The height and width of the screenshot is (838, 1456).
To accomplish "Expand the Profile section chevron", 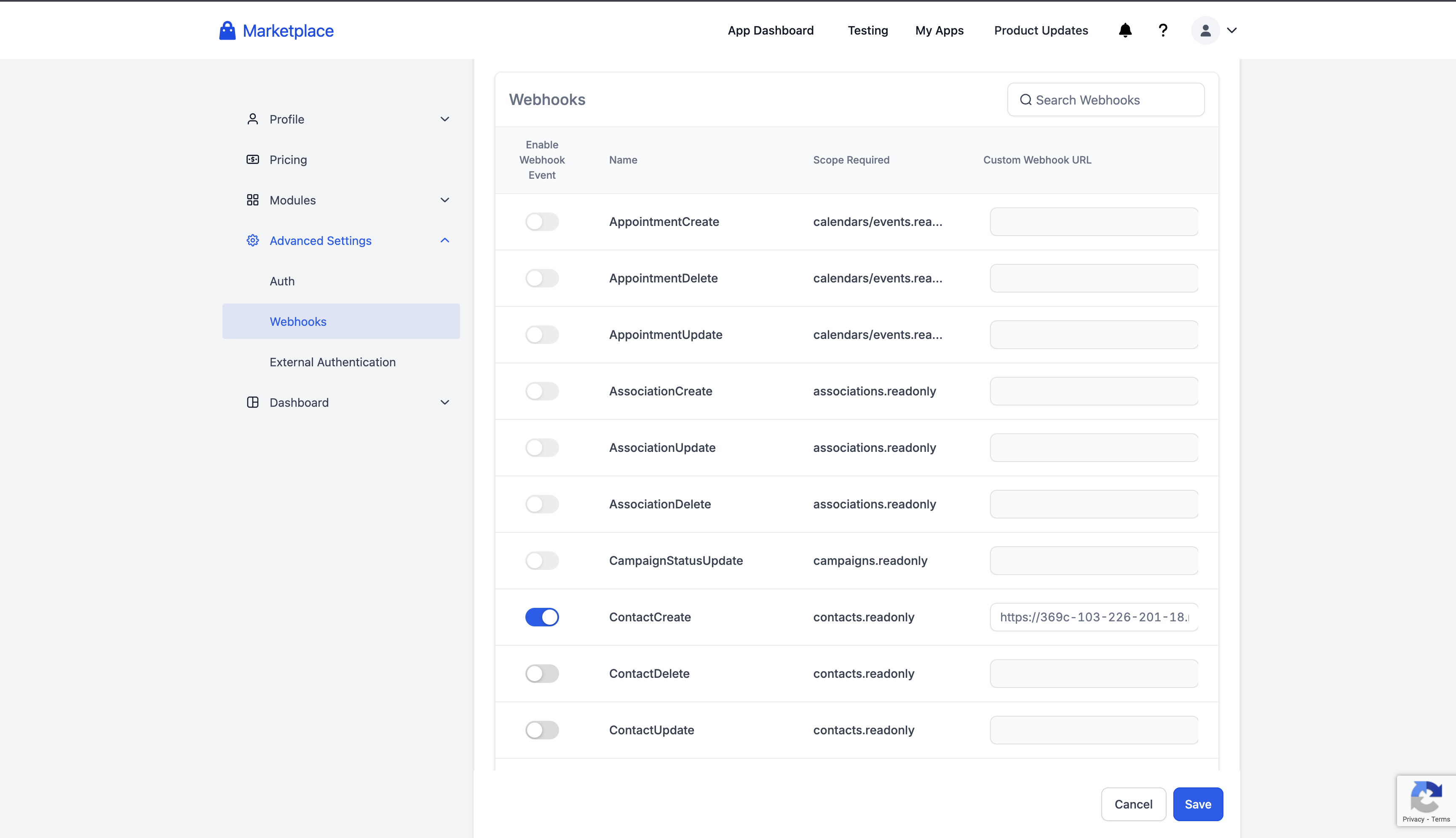I will coord(444,119).
